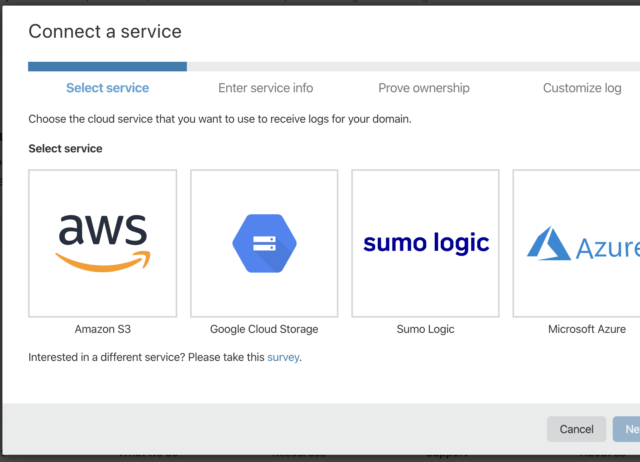The image size is (640, 462).
Task: Cancel the Connect a service dialog
Action: click(576, 429)
